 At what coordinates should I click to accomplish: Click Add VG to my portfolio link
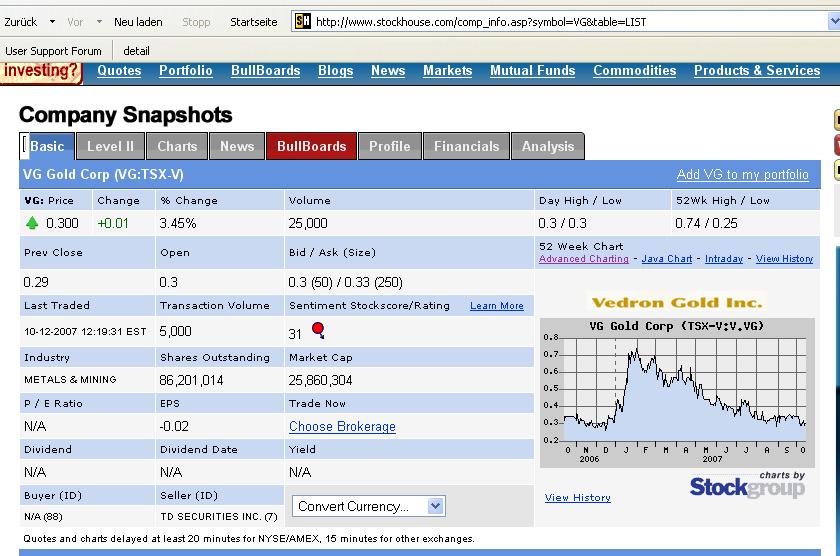(x=742, y=175)
